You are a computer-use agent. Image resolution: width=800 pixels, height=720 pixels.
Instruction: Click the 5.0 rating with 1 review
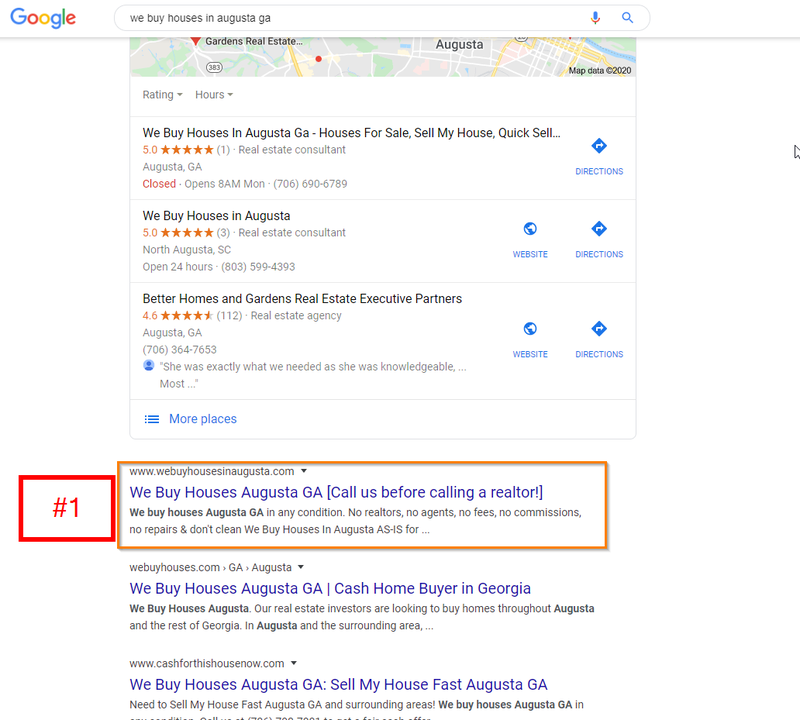click(x=186, y=150)
